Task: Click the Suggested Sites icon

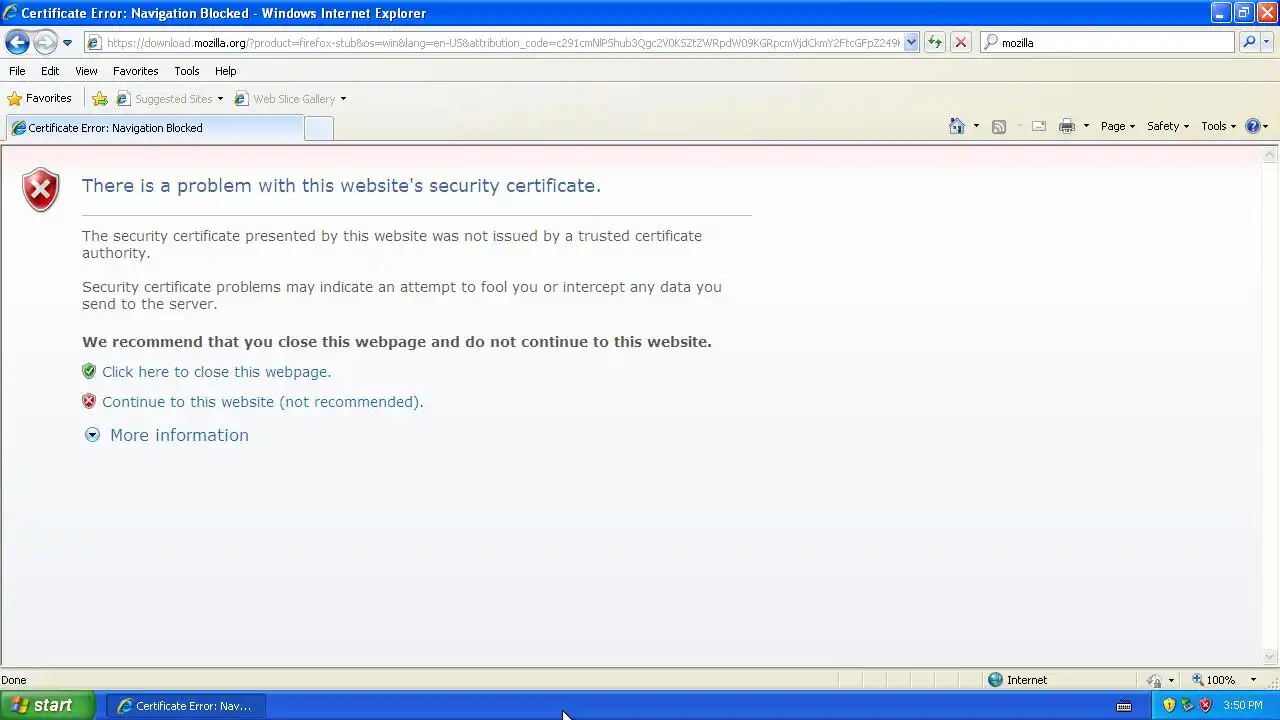Action: click(124, 99)
